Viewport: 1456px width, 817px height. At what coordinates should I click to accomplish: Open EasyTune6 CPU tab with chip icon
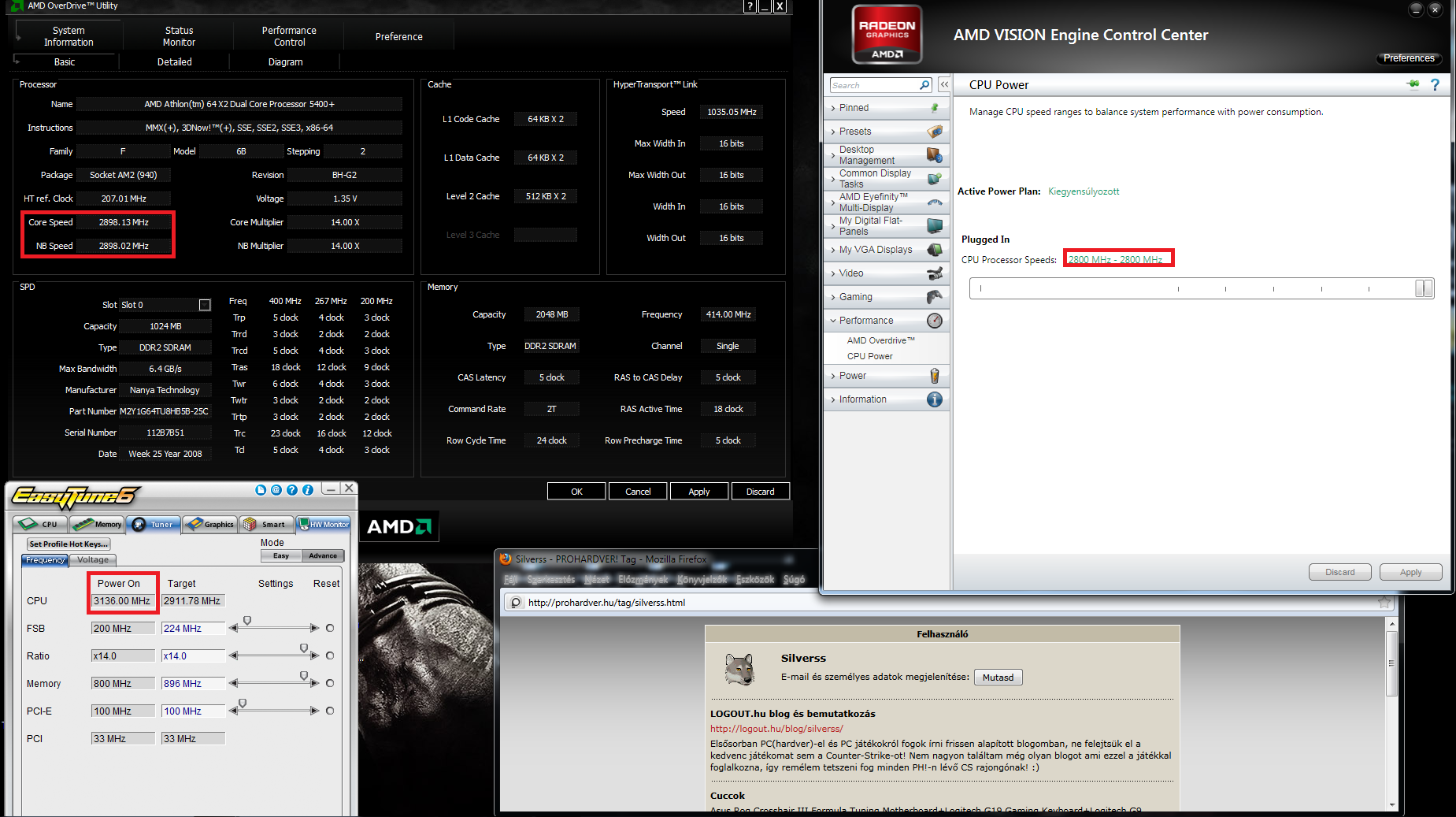(x=40, y=524)
